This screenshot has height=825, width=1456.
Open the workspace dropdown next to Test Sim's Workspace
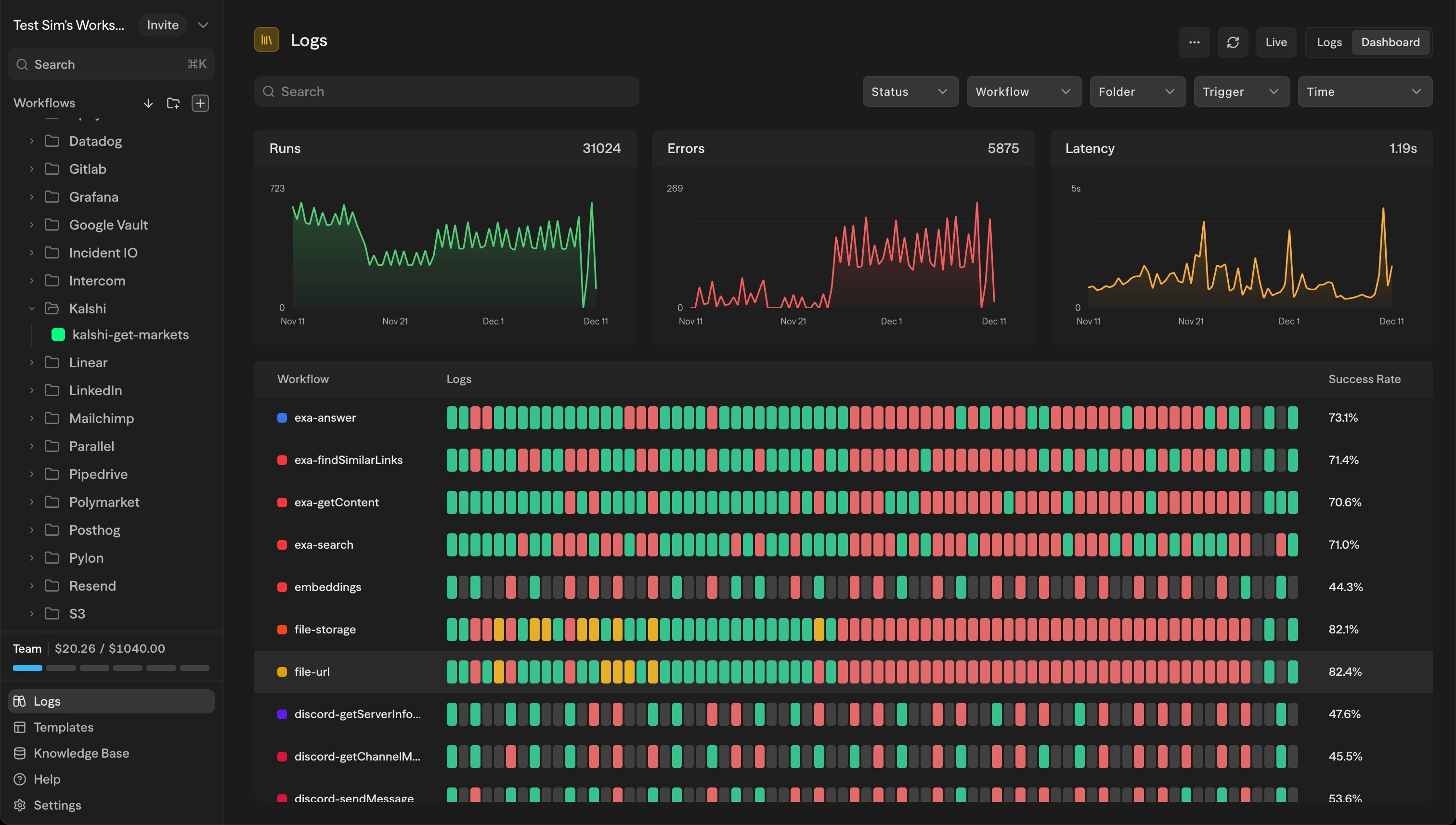point(203,25)
